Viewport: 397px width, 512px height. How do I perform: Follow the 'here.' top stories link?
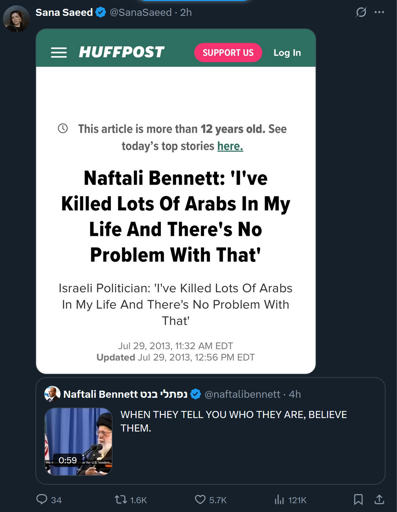(x=230, y=146)
